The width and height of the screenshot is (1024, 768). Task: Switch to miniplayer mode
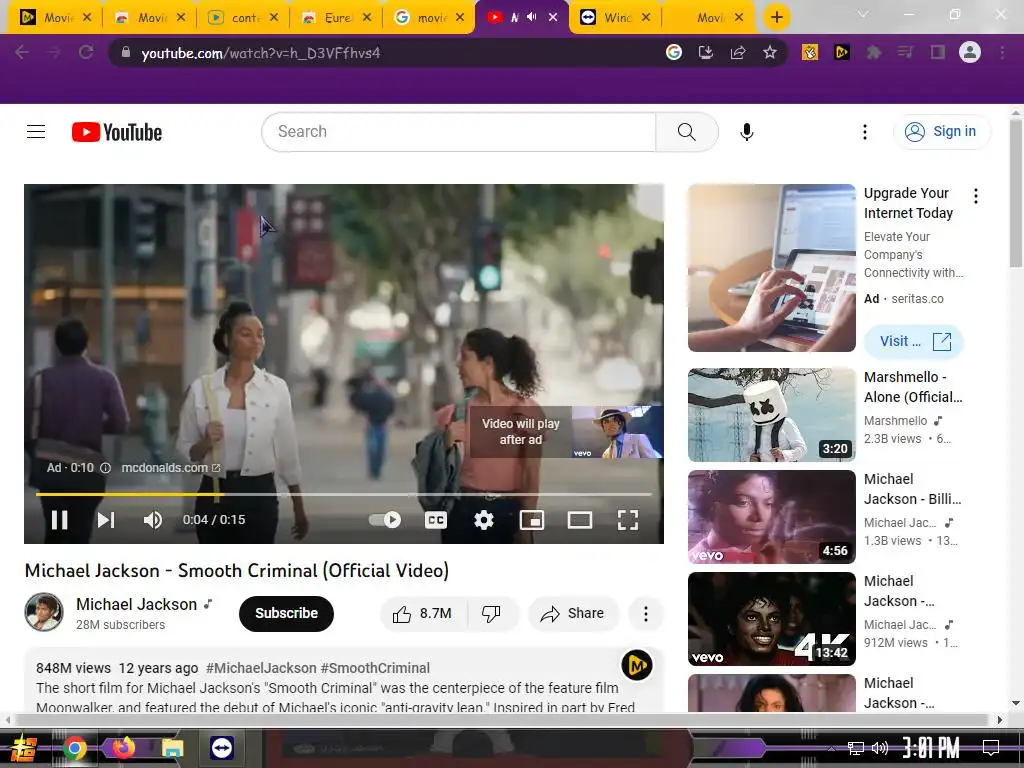(x=532, y=520)
